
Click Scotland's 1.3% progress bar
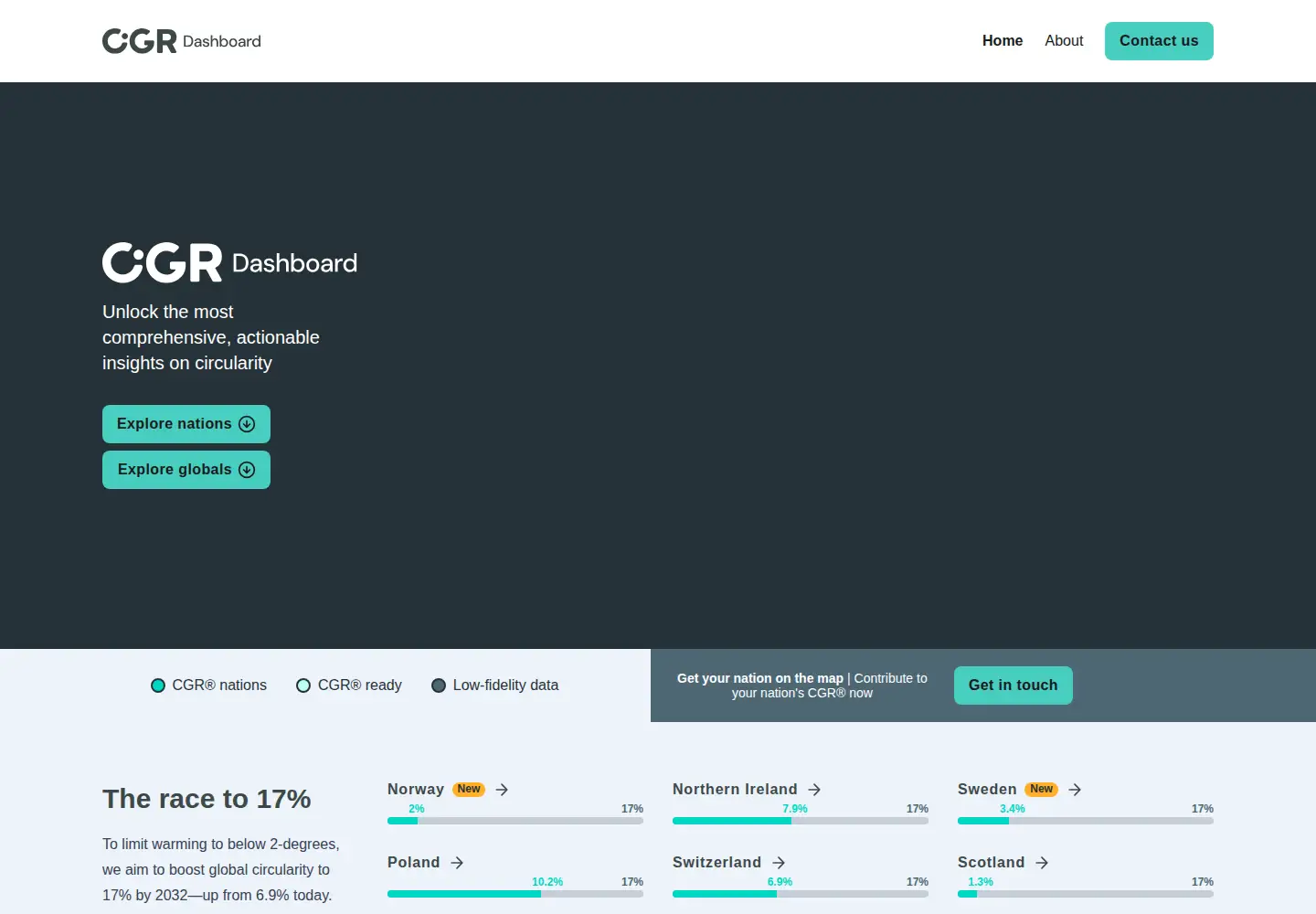[x=1086, y=894]
